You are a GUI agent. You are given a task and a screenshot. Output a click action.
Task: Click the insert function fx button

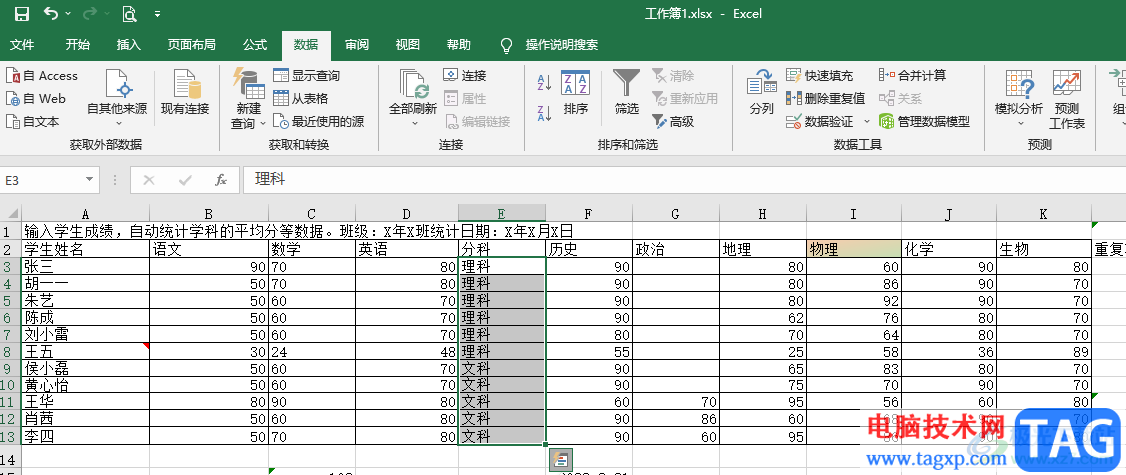tap(221, 180)
